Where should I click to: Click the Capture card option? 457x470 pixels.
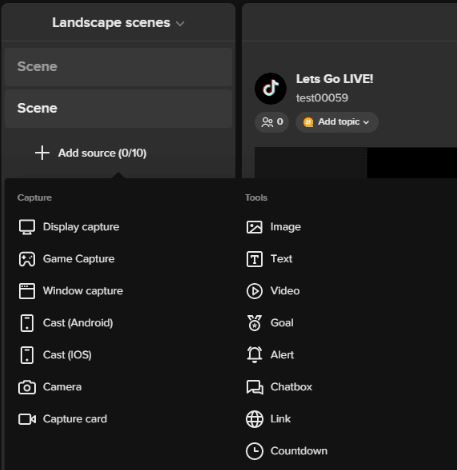(63, 419)
